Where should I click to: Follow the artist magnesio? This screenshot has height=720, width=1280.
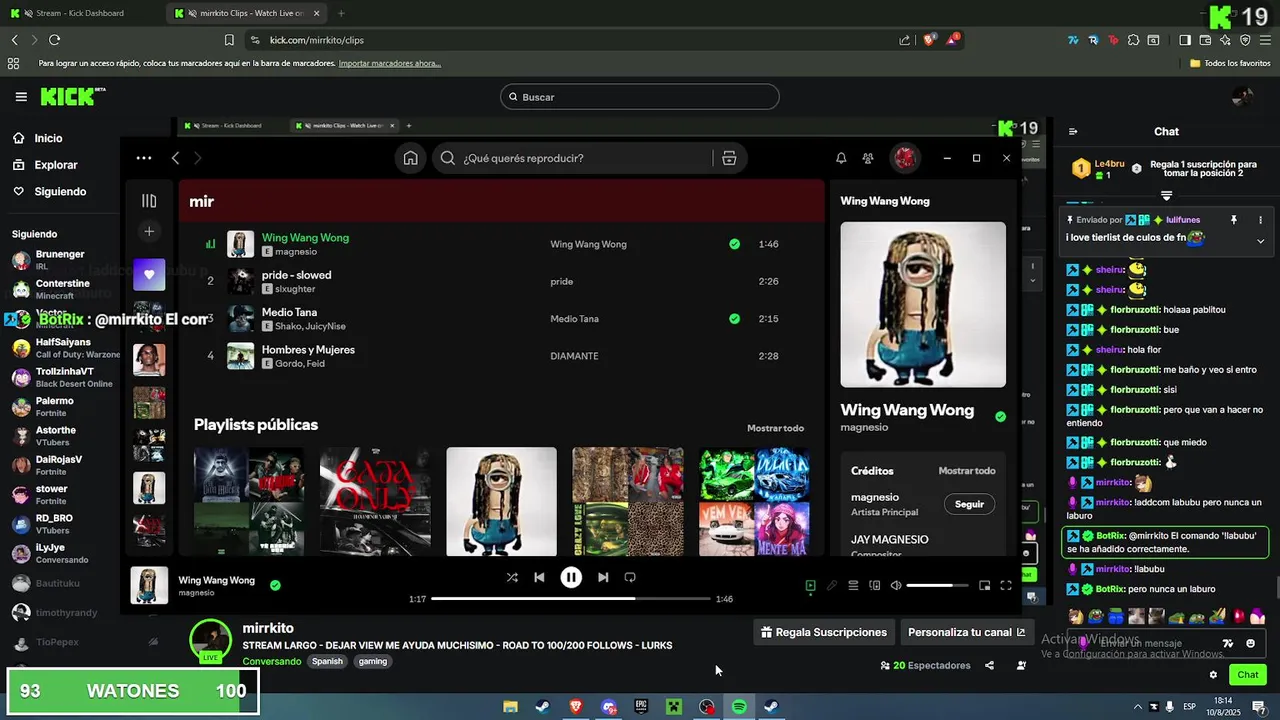point(969,504)
